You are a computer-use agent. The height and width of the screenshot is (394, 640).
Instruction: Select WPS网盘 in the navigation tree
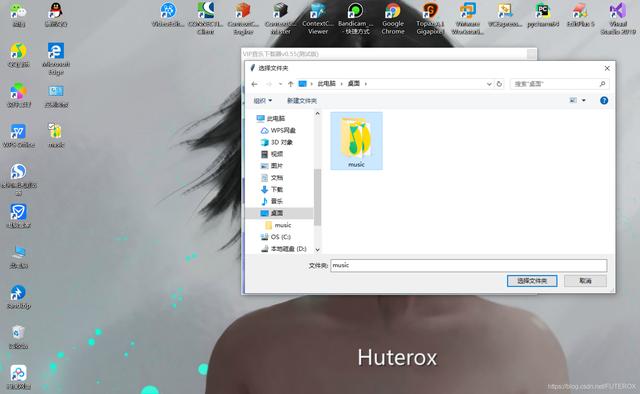(278, 130)
